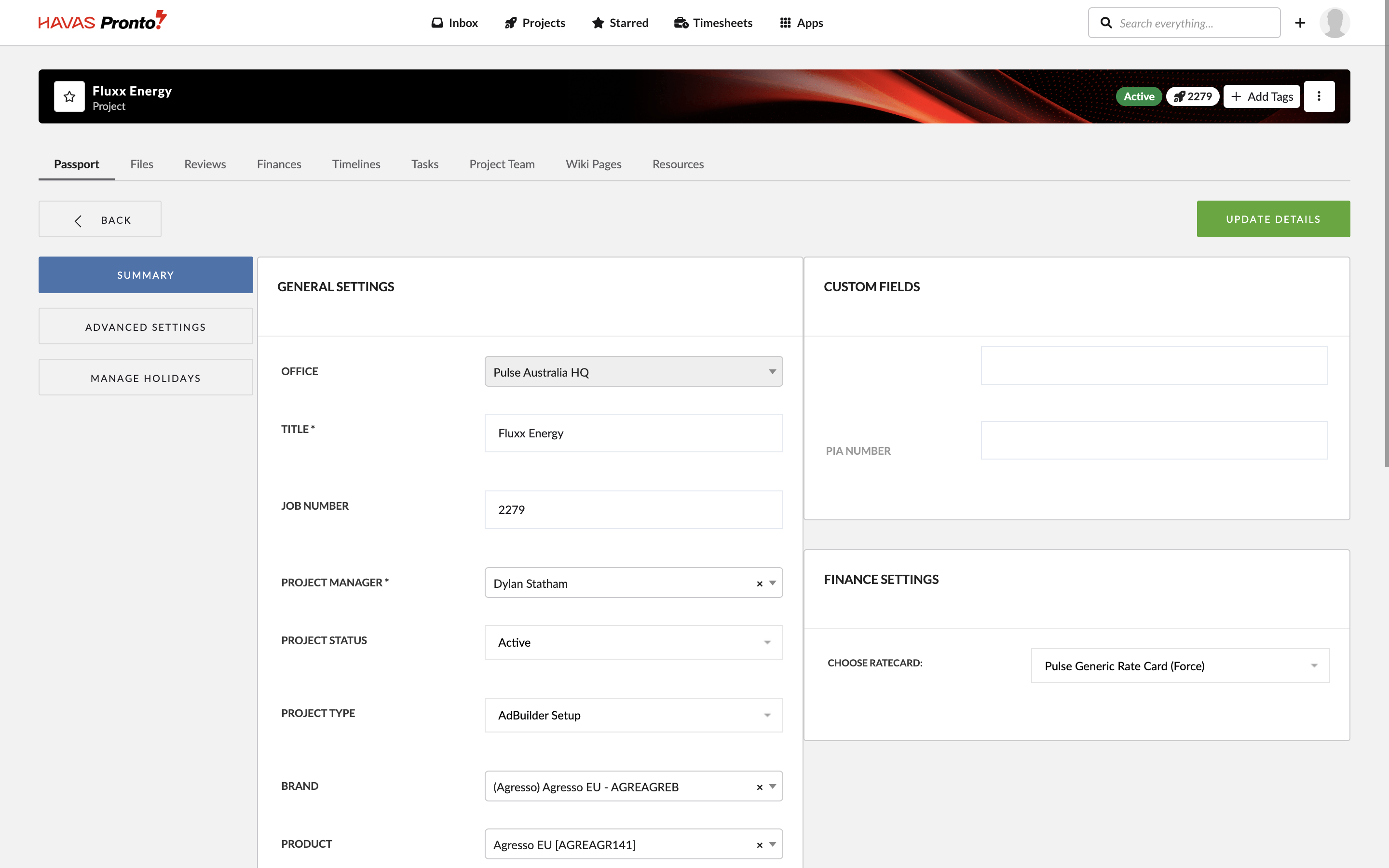Switch to the Tasks tab
Screen dimensions: 1389x868
(425, 164)
